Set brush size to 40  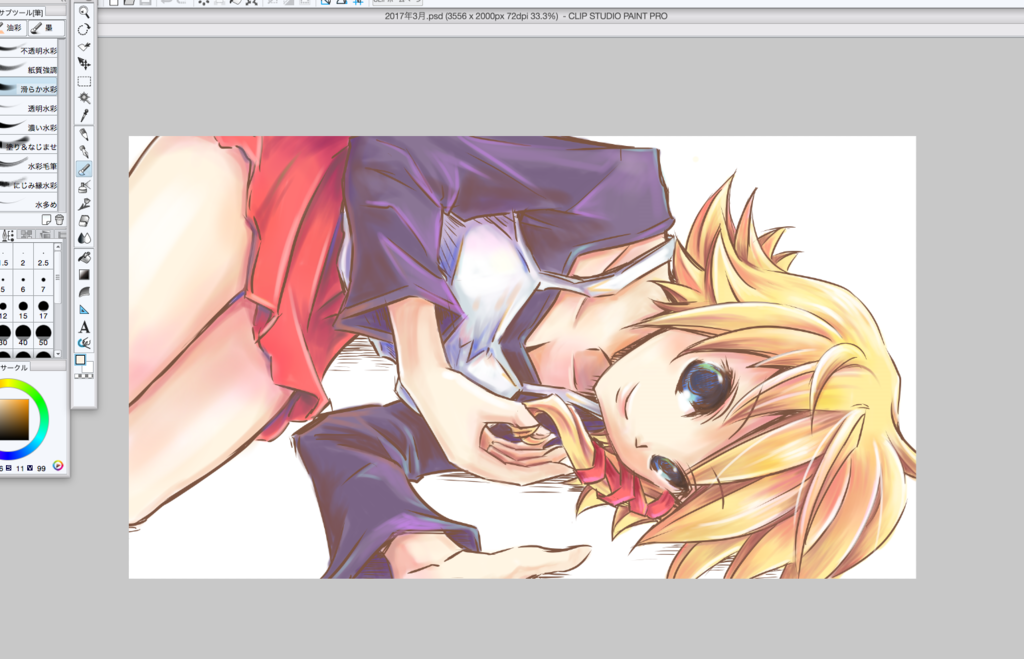click(23, 336)
